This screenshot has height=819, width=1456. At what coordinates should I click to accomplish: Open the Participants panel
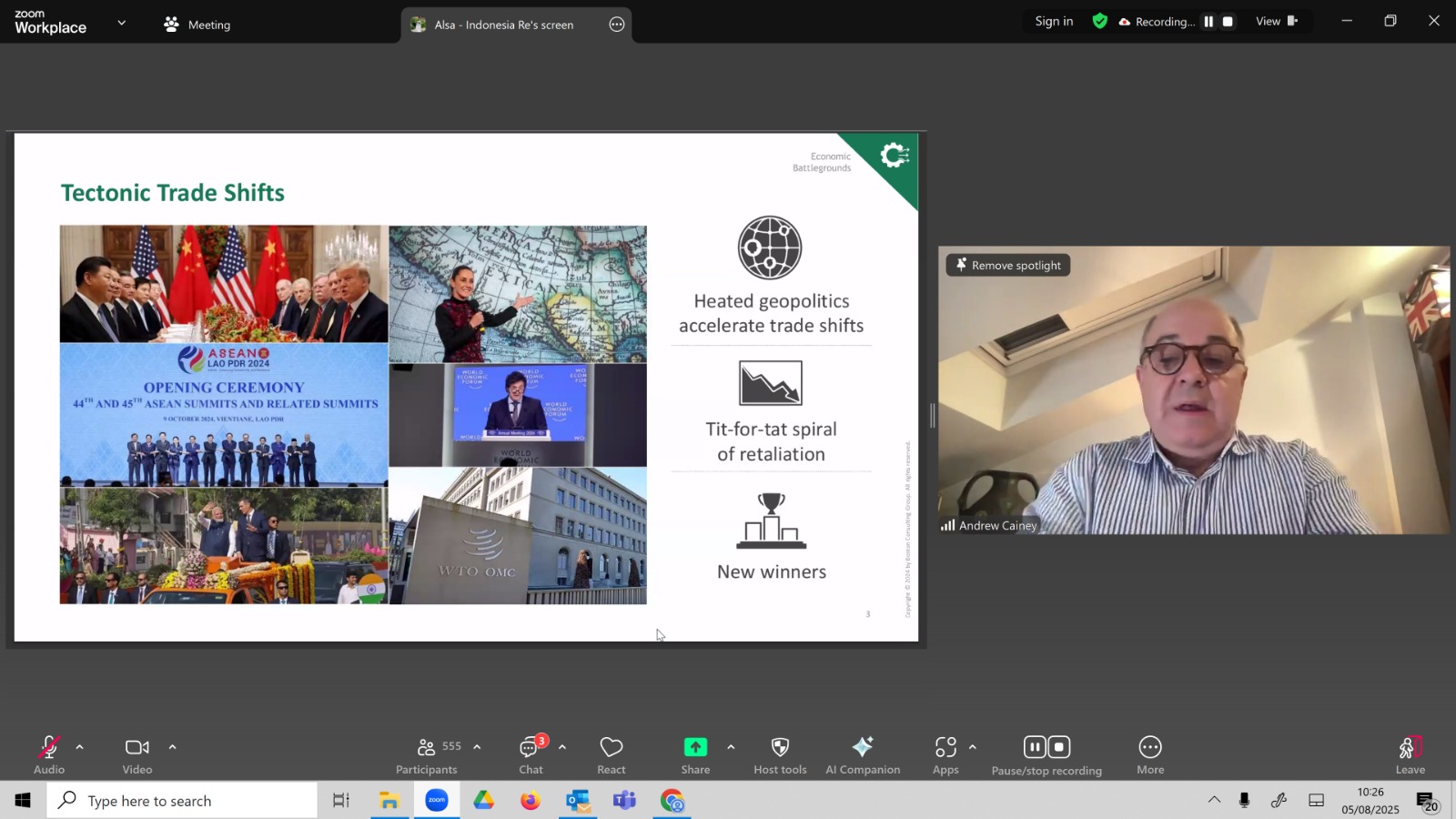coord(428,754)
